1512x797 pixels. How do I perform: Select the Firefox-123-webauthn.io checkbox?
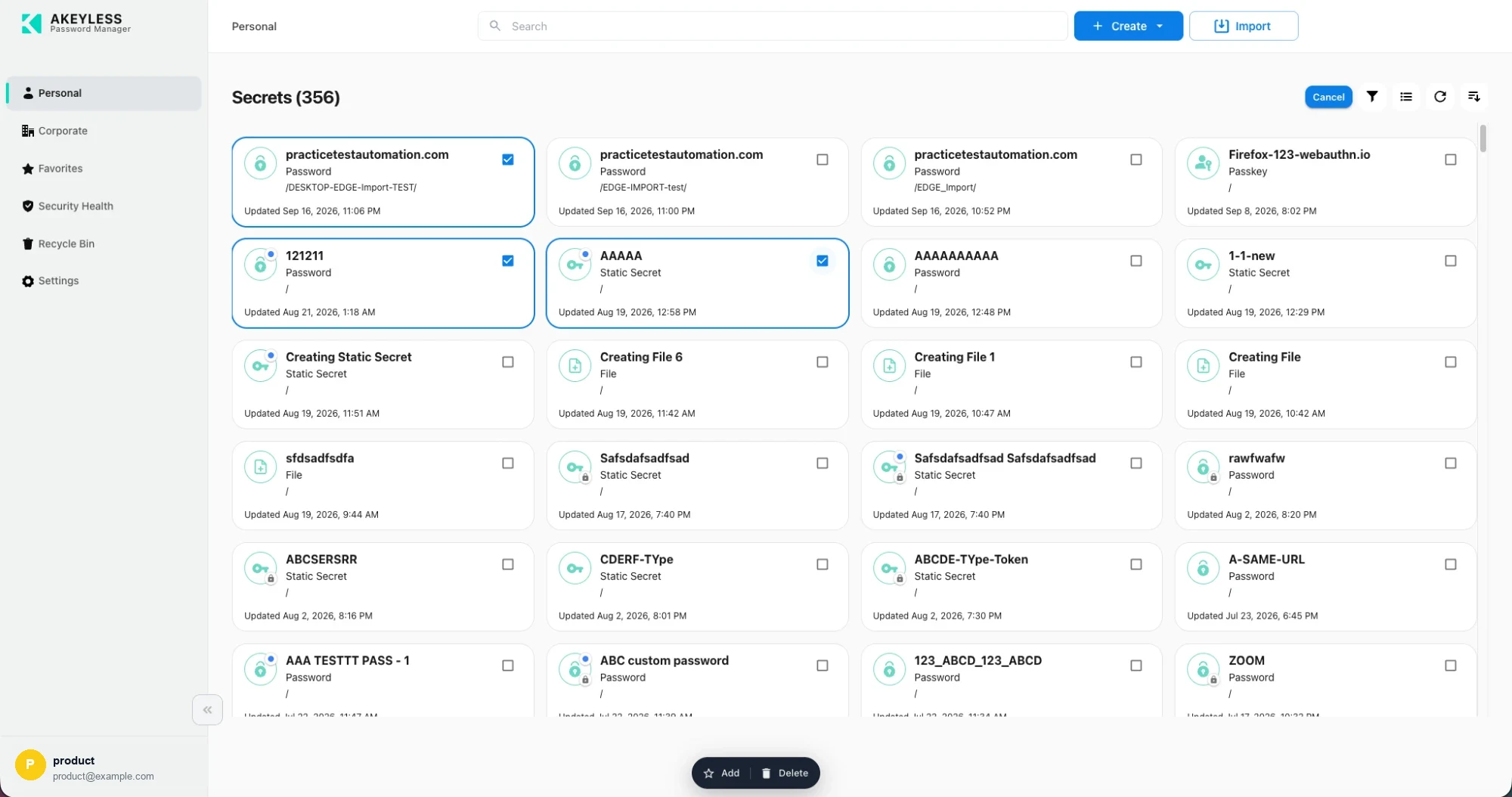click(1451, 160)
